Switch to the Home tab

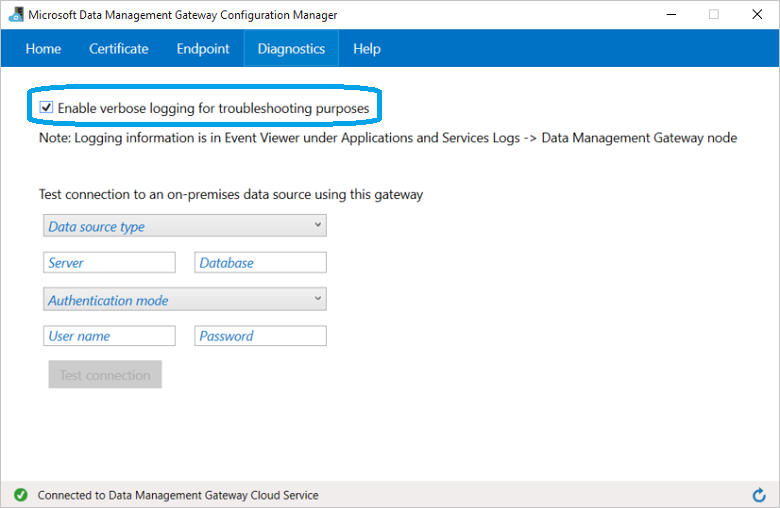coord(43,49)
